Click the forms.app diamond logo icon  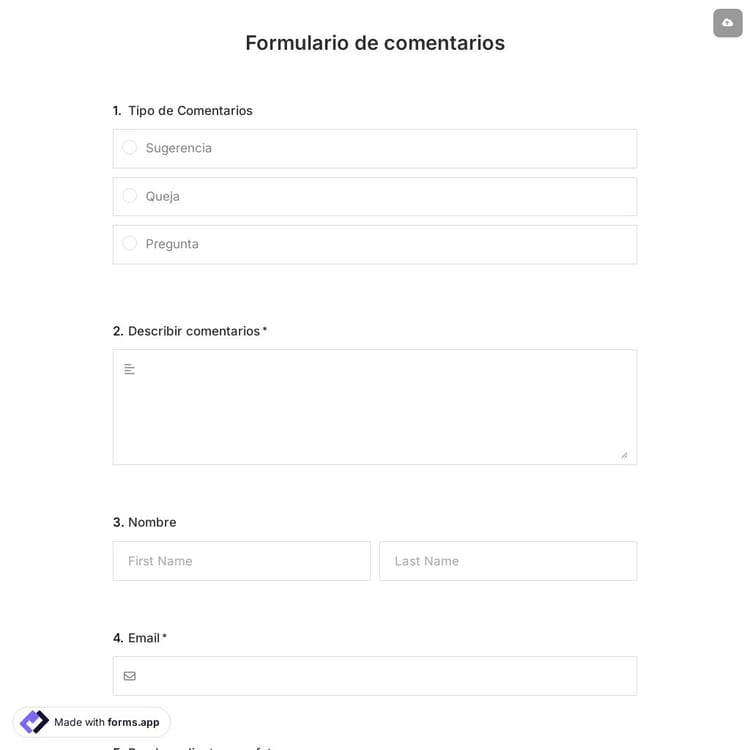pyautogui.click(x=34, y=722)
